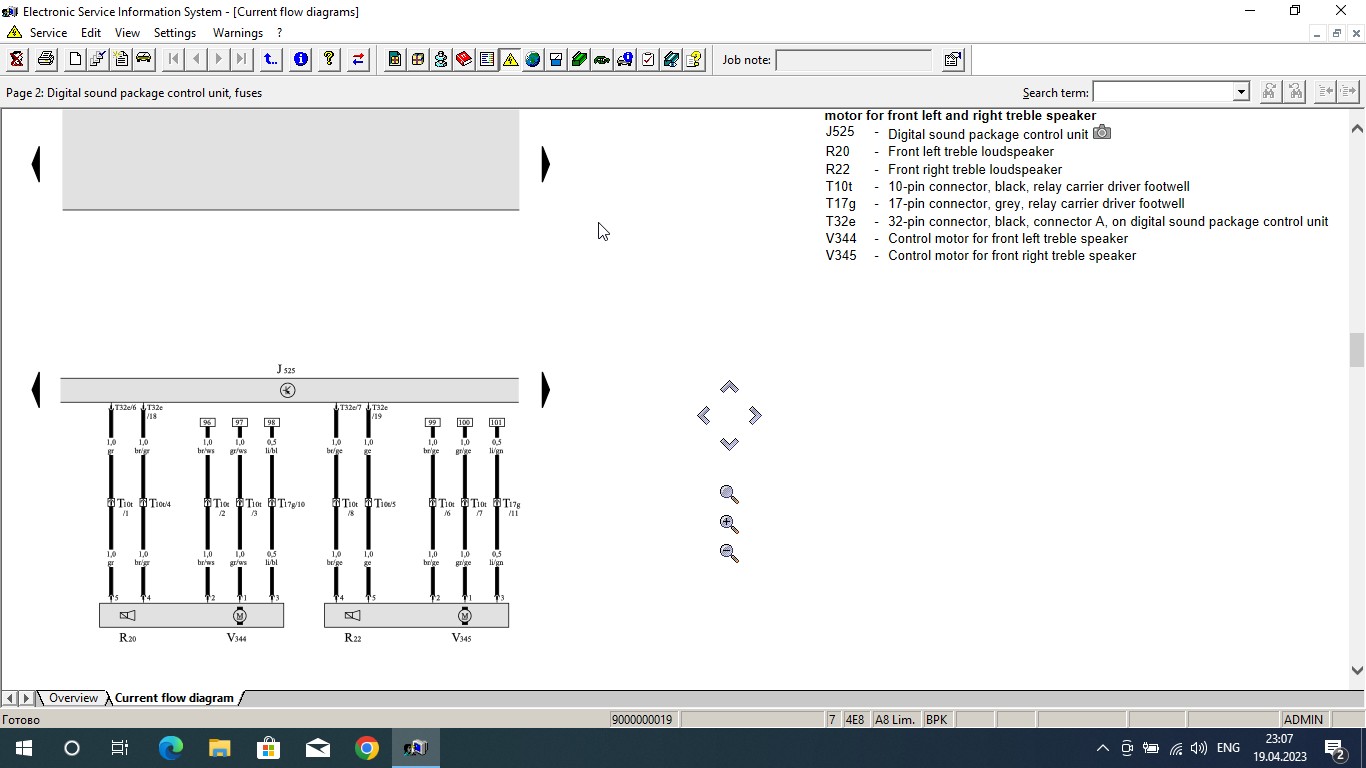Screen dimensions: 1366x768
Task: Click the globe icon in toolbar
Action: tap(533, 60)
